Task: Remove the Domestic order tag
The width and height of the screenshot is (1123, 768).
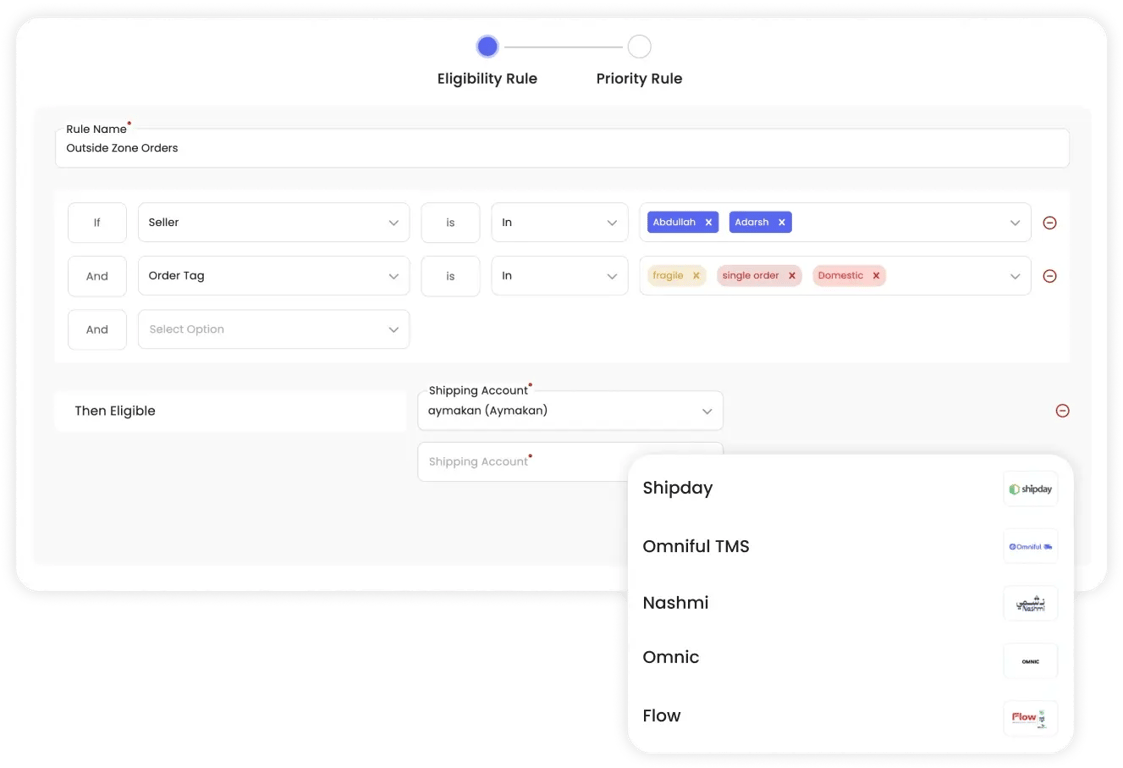Action: tap(875, 276)
